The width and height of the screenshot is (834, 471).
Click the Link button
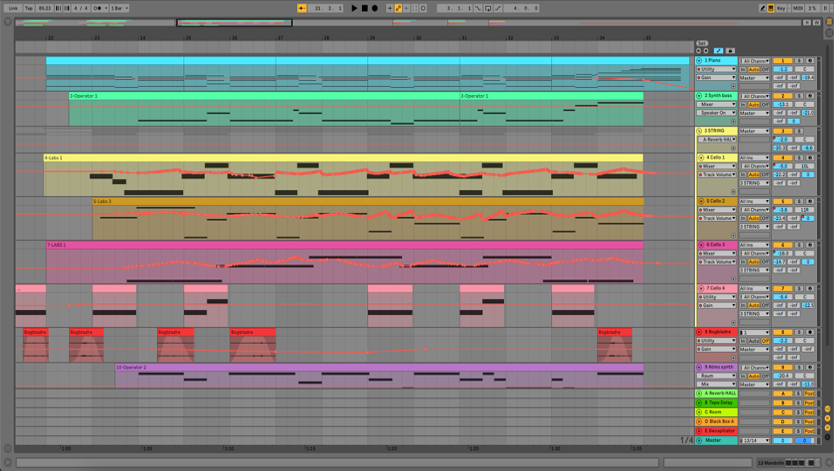click(x=13, y=8)
